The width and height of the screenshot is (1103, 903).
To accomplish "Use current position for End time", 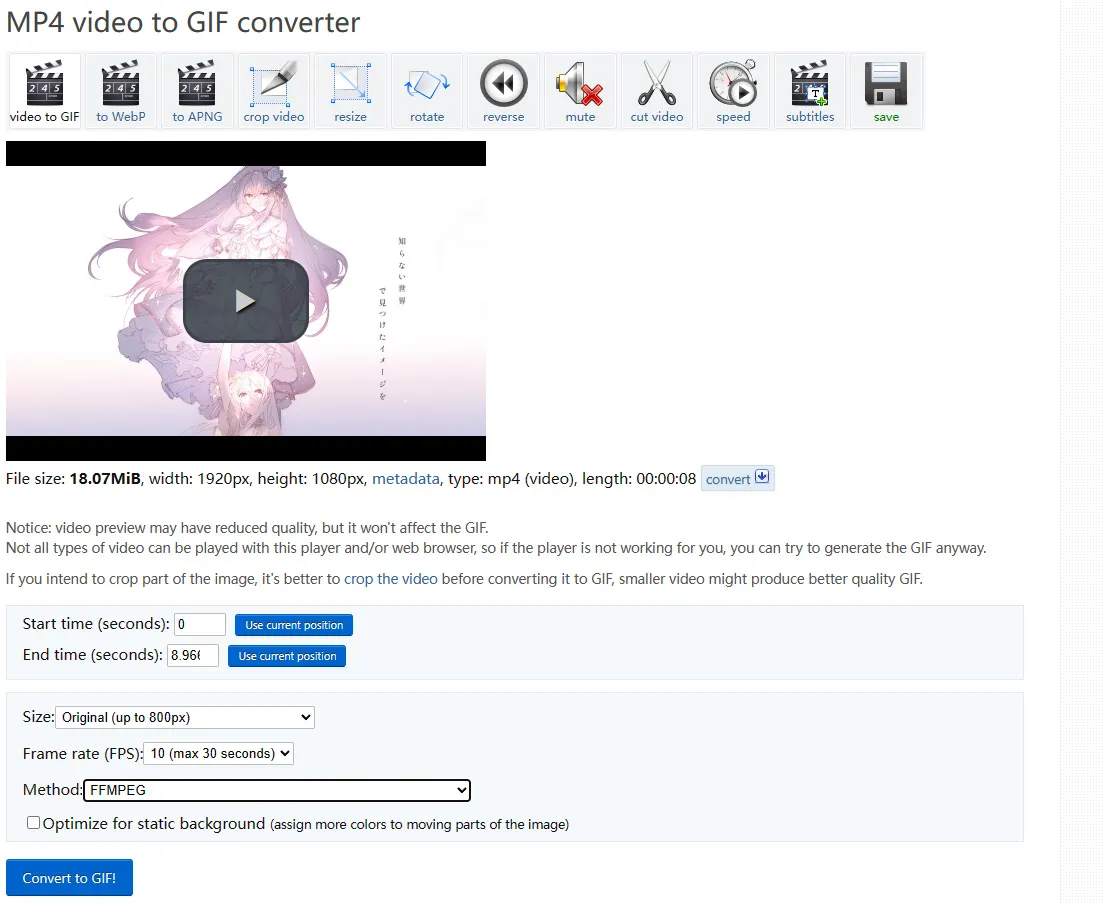I will pos(287,656).
